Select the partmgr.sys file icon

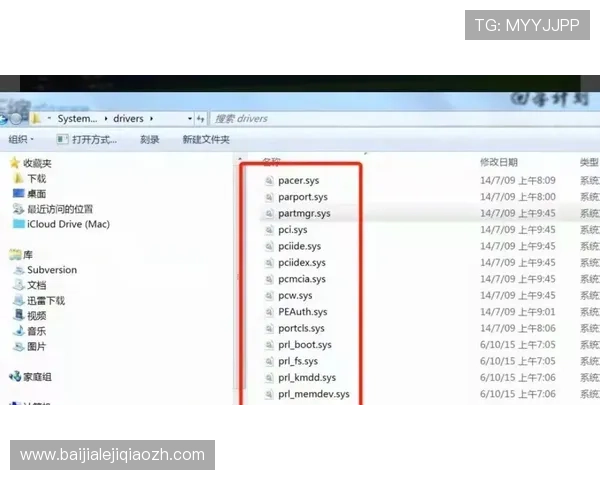coord(269,213)
